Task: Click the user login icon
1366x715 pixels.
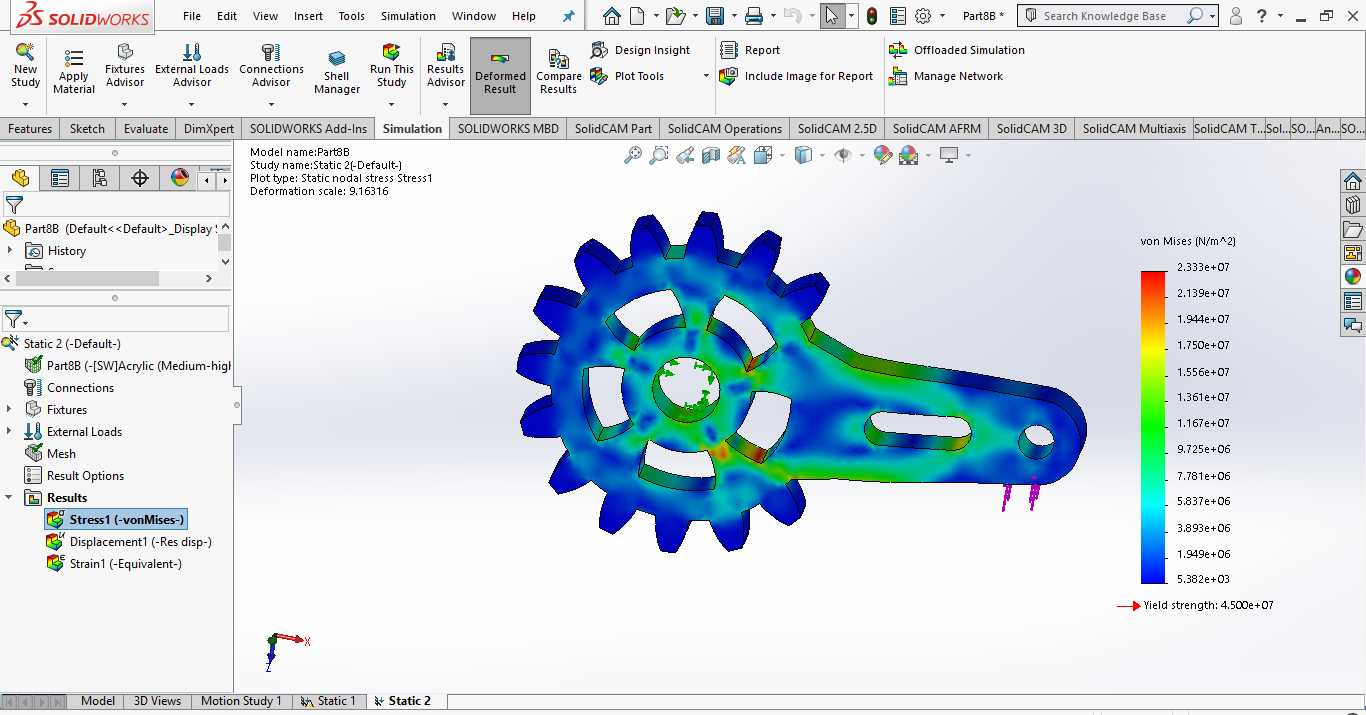Action: 1237,16
